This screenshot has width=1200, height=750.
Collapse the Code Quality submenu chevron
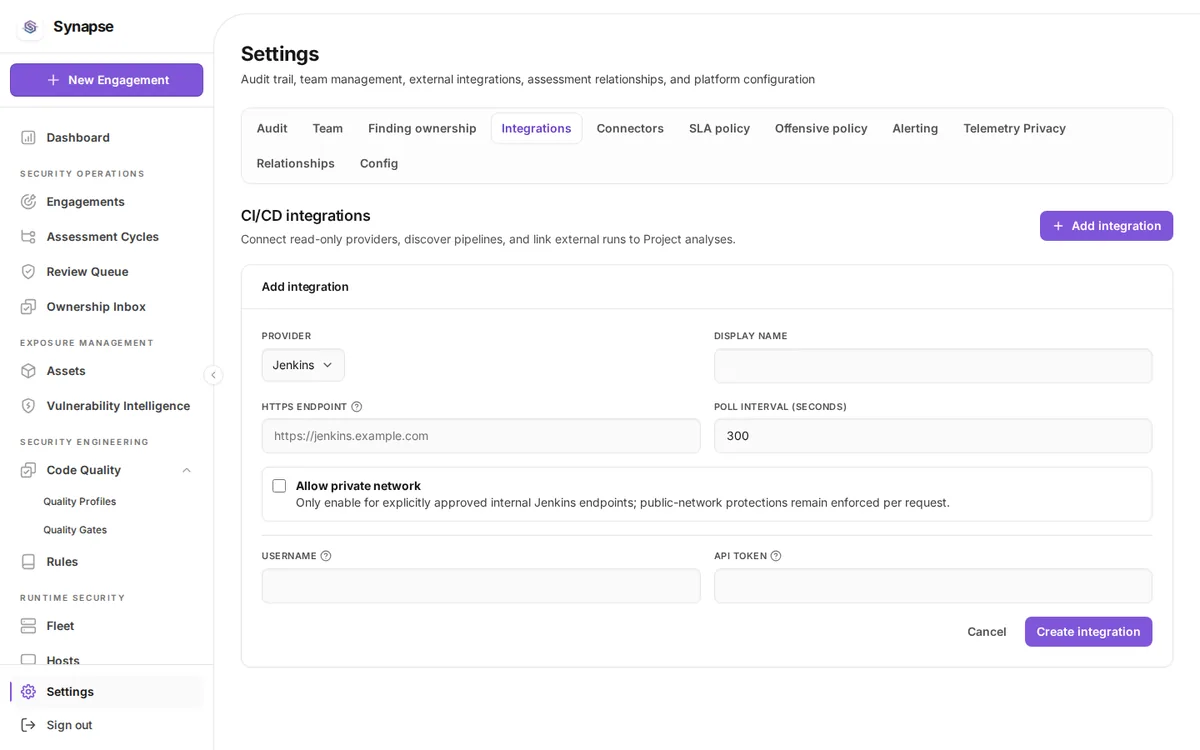(x=186, y=470)
